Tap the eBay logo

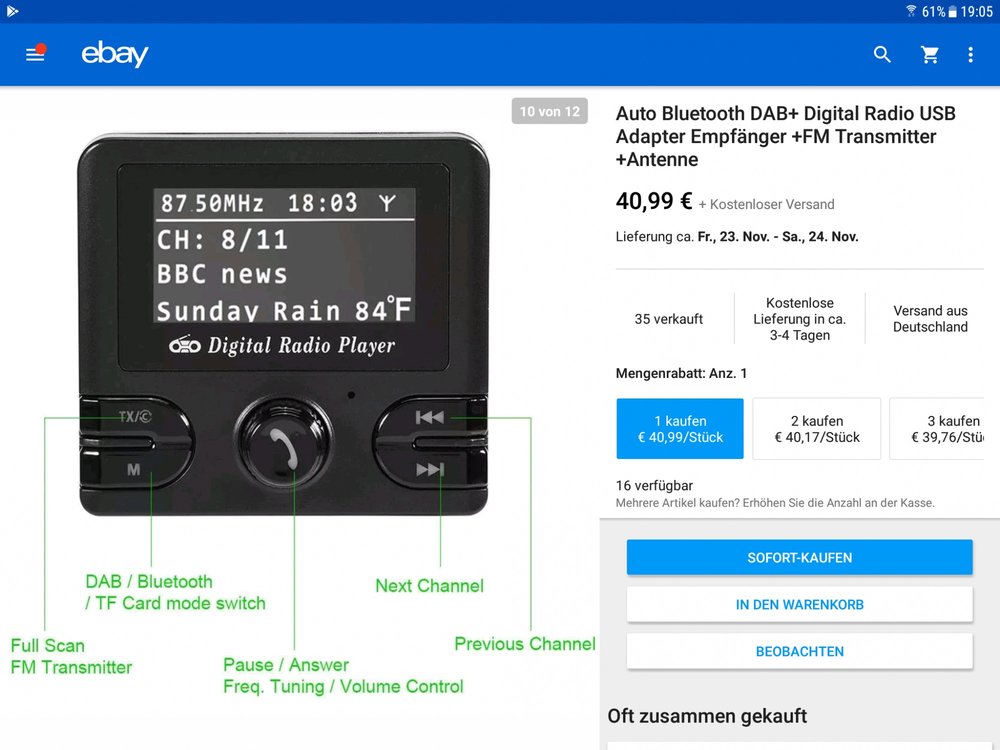(x=115, y=55)
